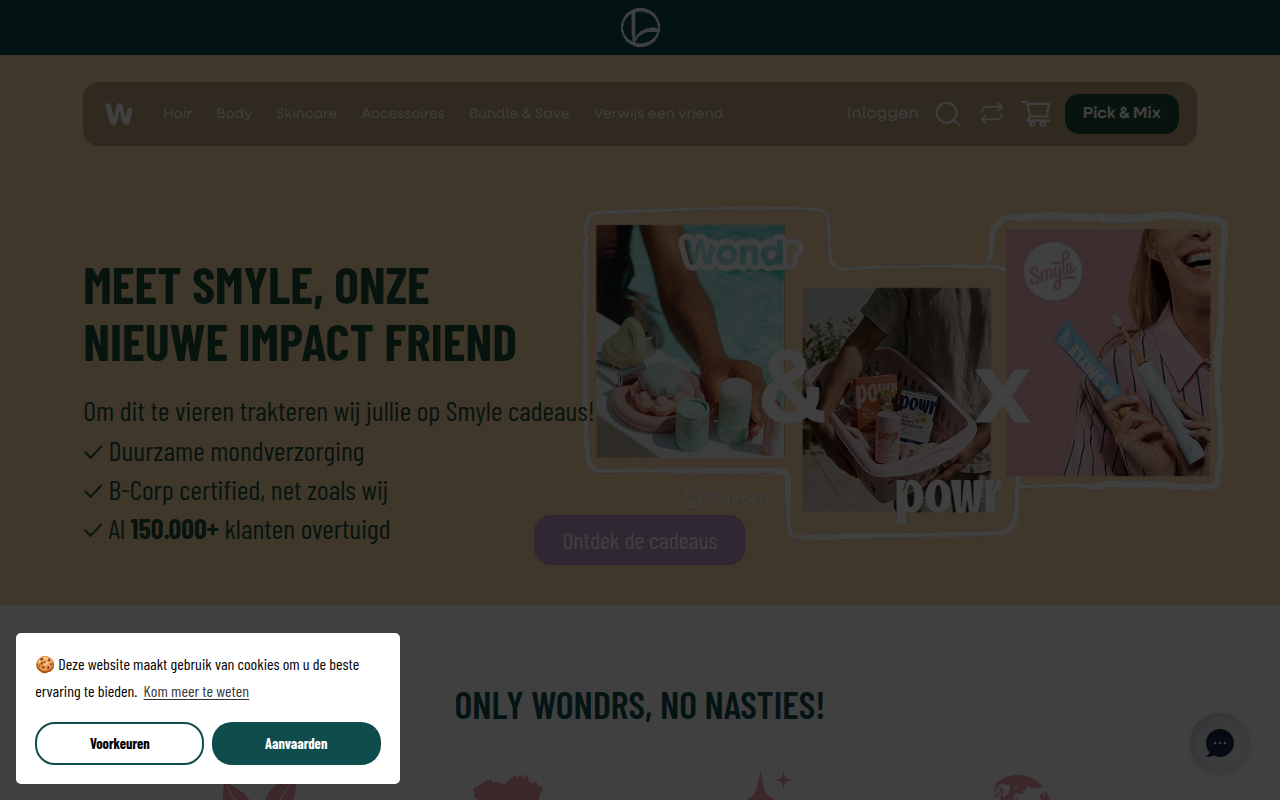Click the Pick & Mix button
This screenshot has height=800, width=1280.
click(x=1122, y=113)
